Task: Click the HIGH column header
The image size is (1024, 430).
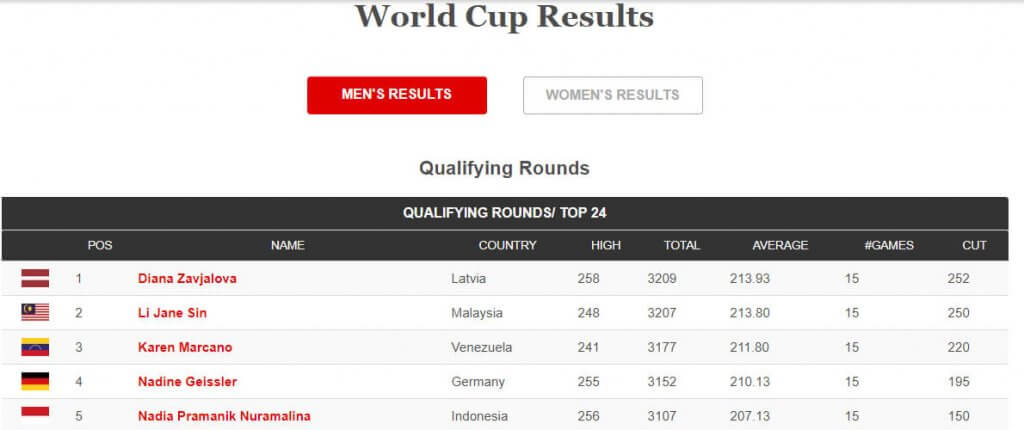Action: click(x=606, y=245)
